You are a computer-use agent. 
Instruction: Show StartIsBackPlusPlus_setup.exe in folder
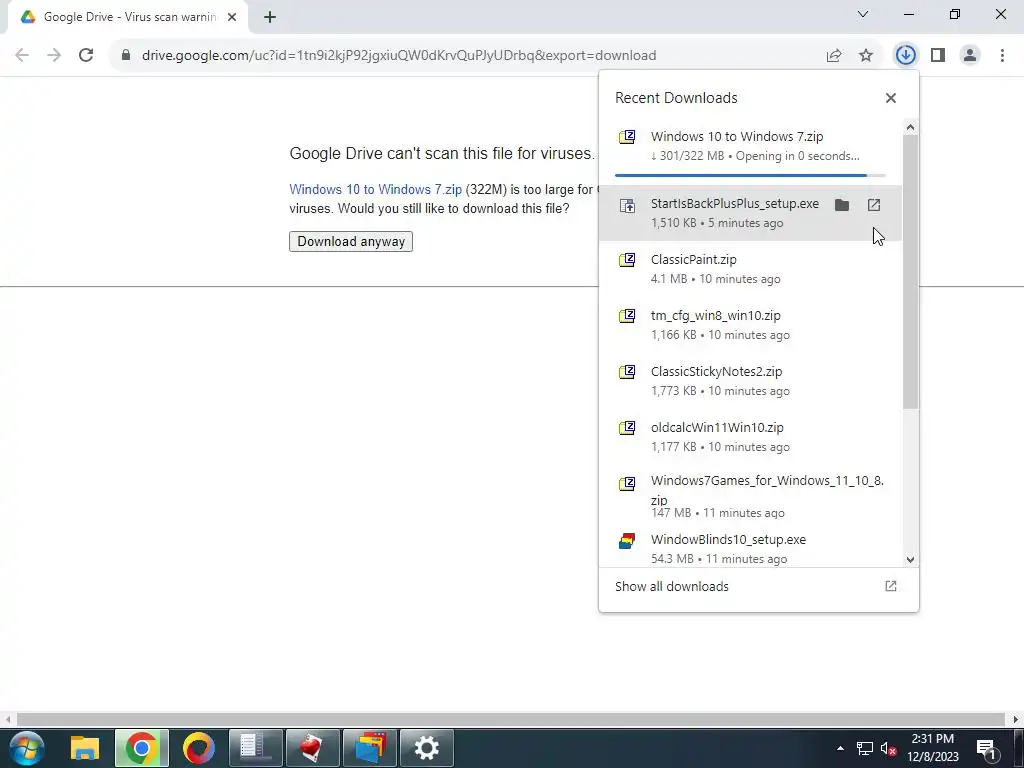tap(842, 205)
